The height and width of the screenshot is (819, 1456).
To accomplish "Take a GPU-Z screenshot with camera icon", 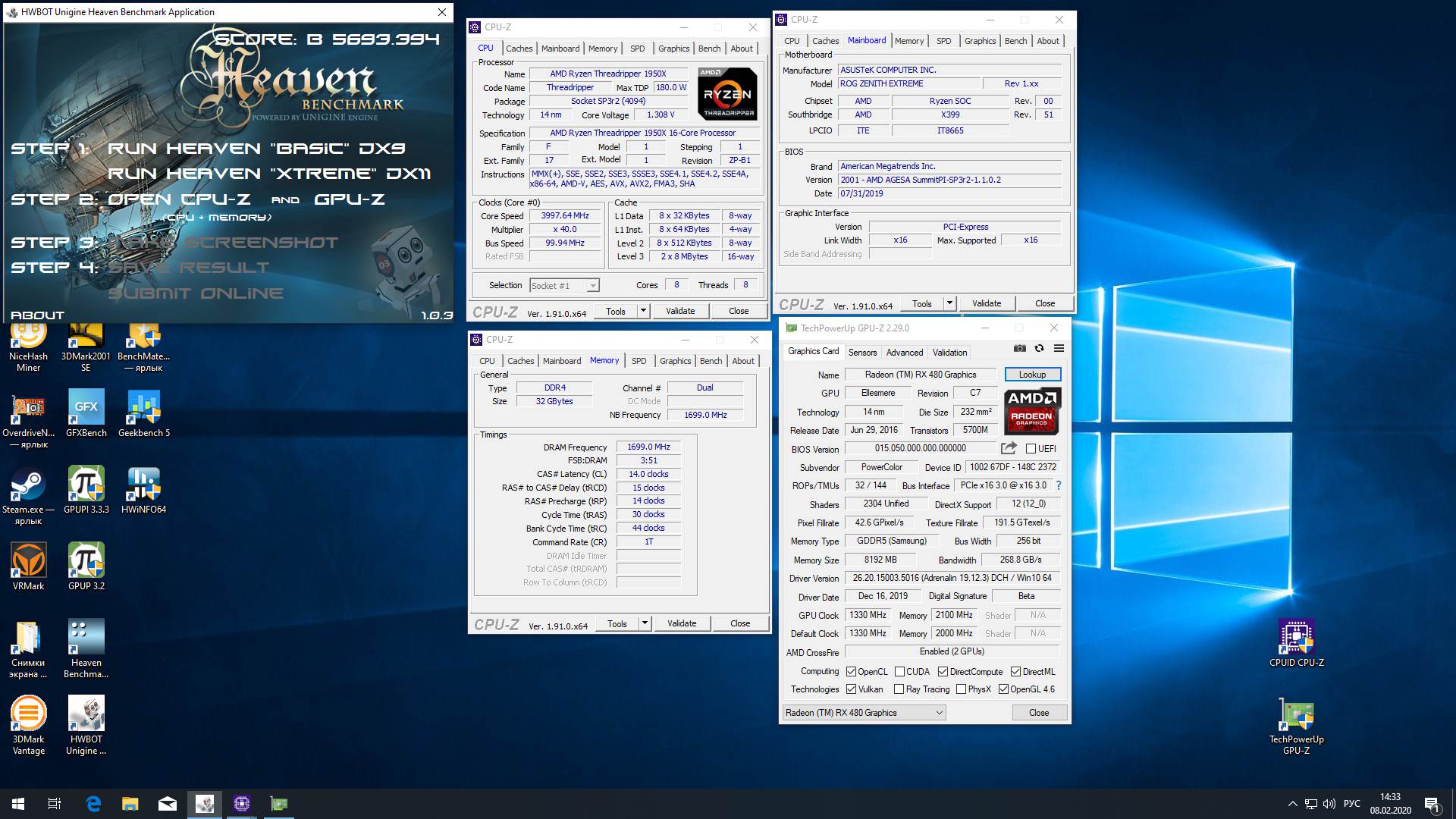I will point(1020,348).
